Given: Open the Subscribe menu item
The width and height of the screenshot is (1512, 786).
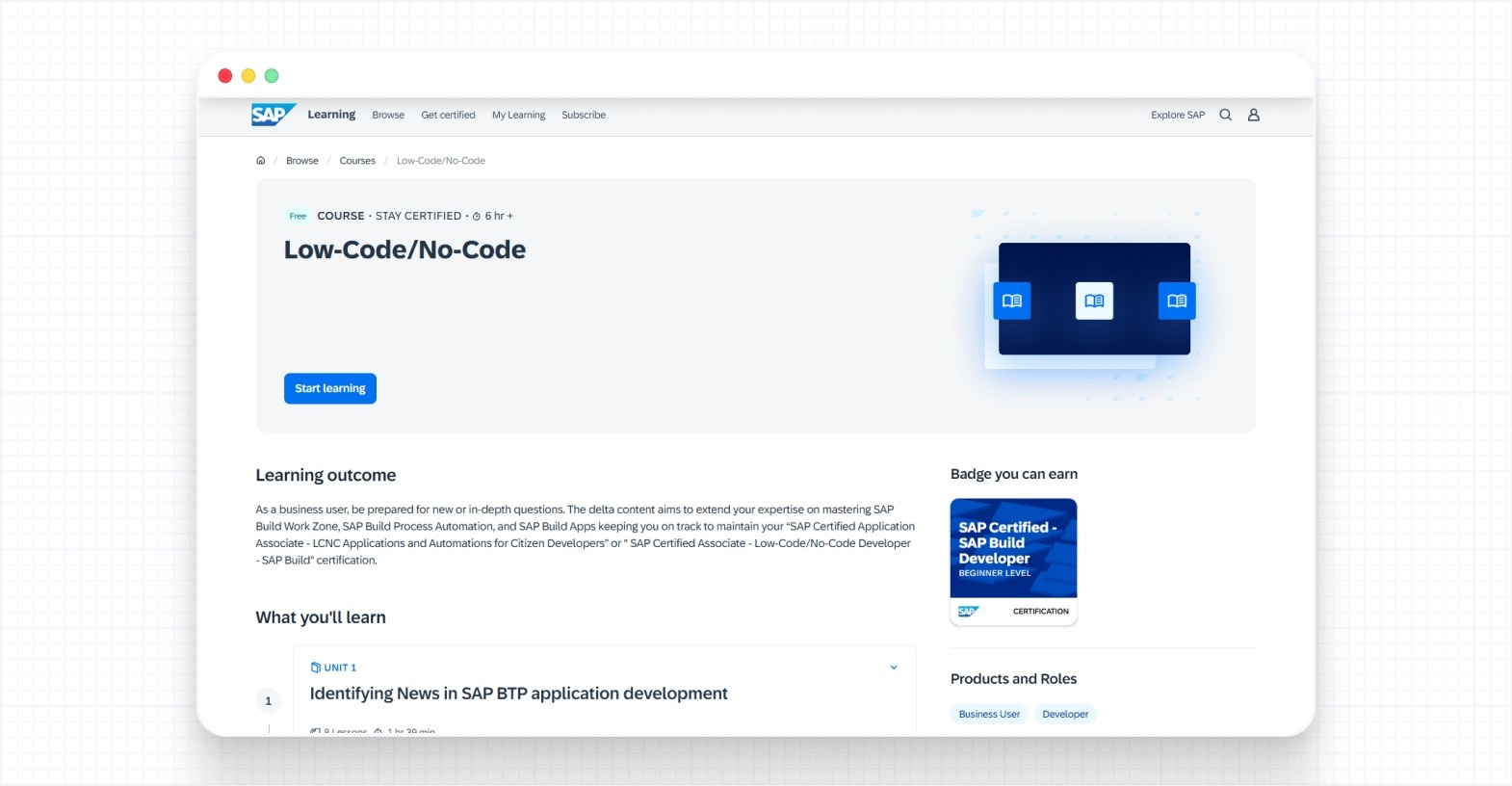Looking at the screenshot, I should pyautogui.click(x=584, y=115).
